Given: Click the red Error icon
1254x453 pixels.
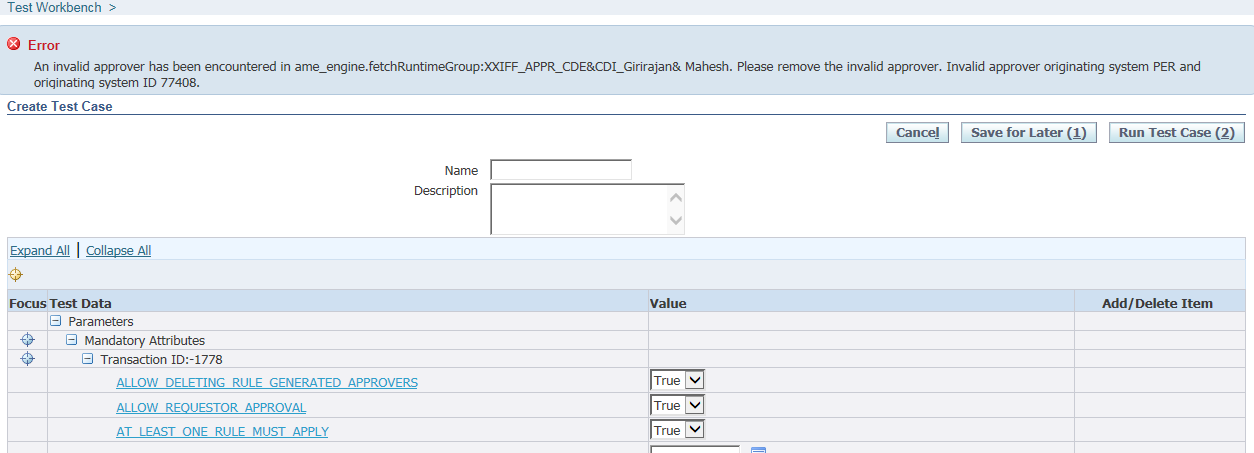Looking at the screenshot, I should 14,45.
